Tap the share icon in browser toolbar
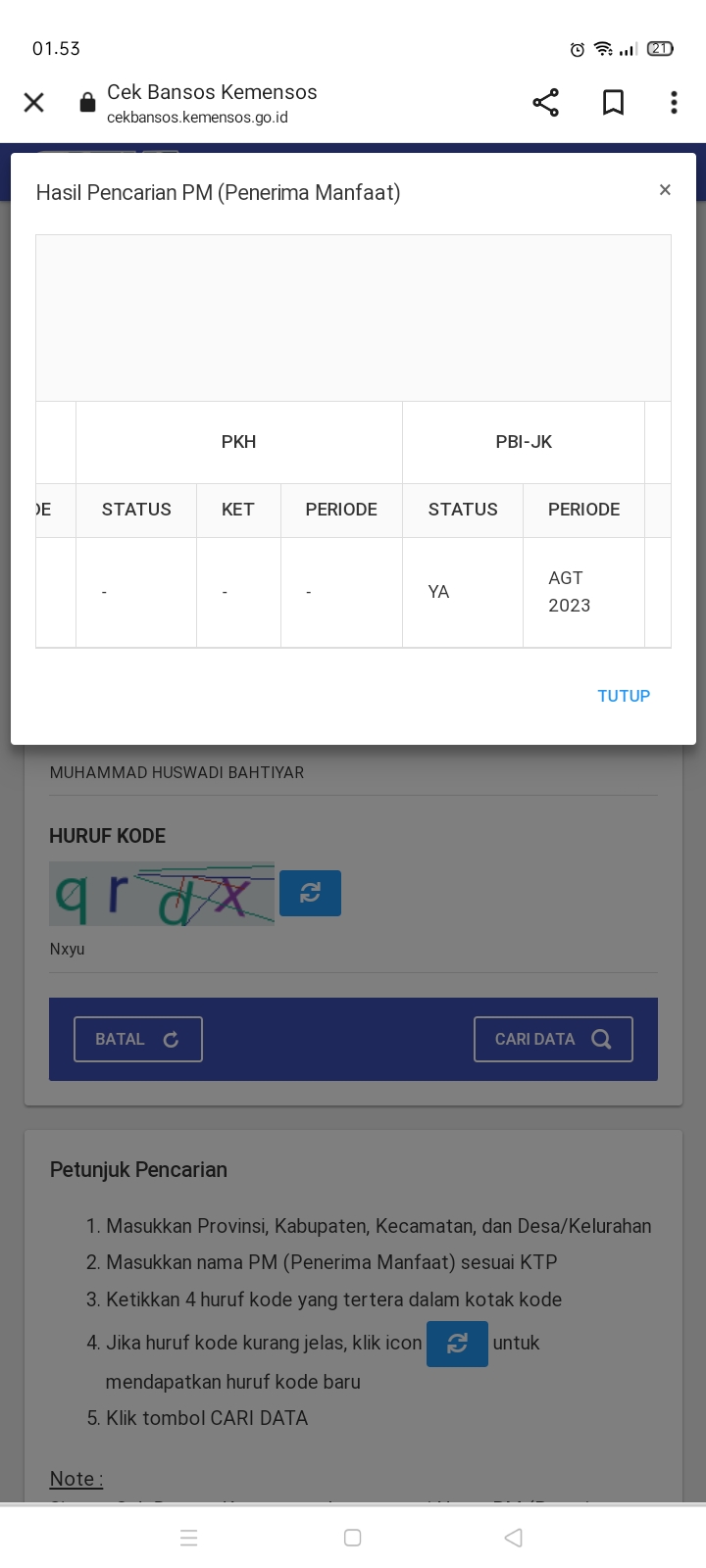The image size is (706, 1568). pos(545,103)
